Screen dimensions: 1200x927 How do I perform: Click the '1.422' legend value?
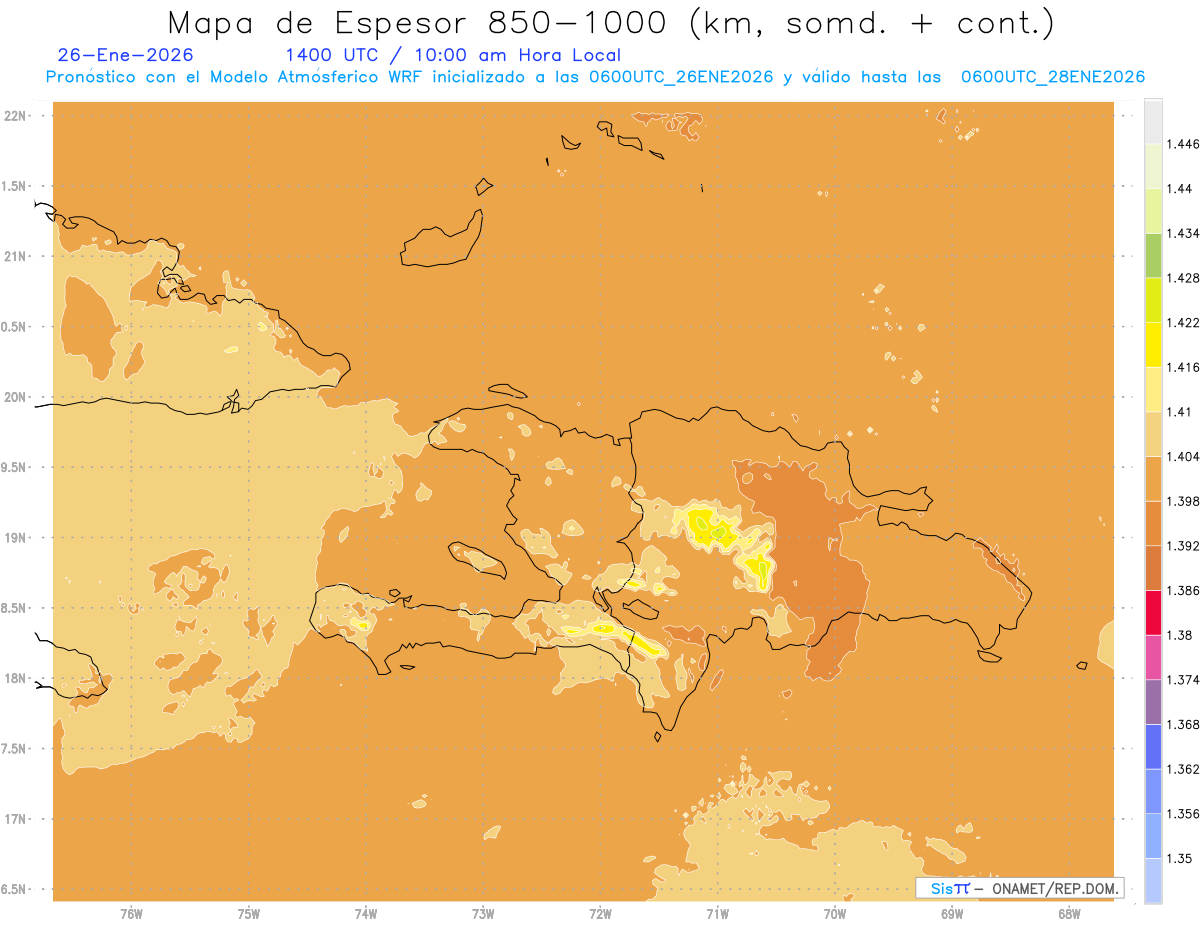1182,322
